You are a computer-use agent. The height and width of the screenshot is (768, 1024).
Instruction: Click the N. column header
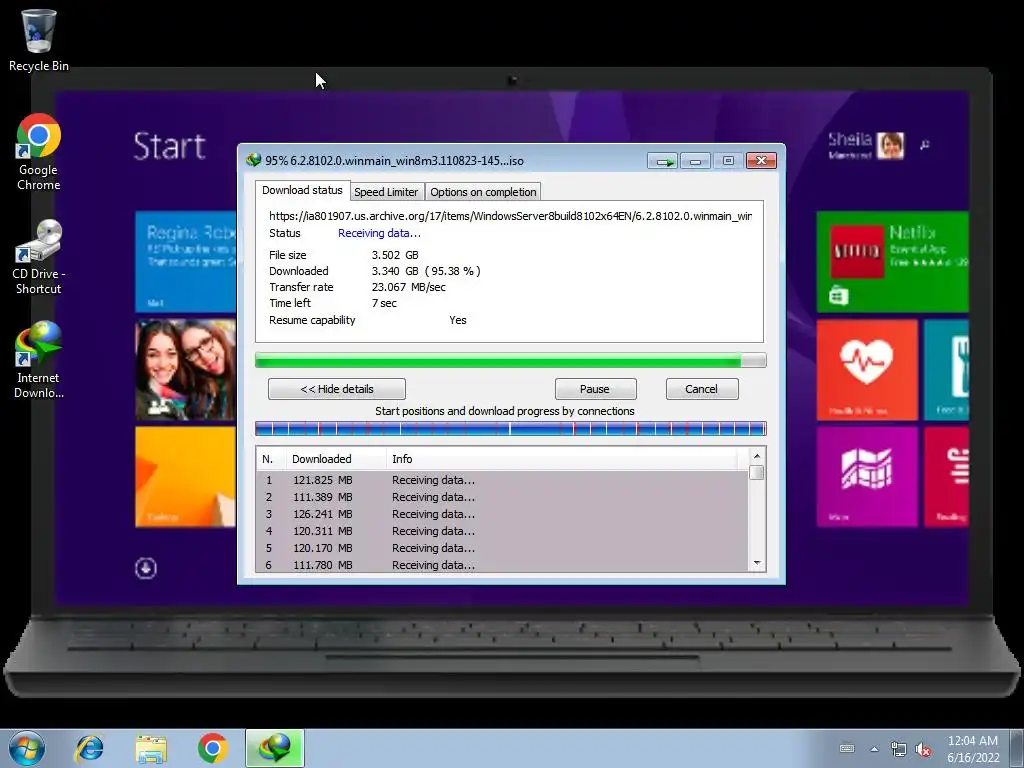coord(271,459)
